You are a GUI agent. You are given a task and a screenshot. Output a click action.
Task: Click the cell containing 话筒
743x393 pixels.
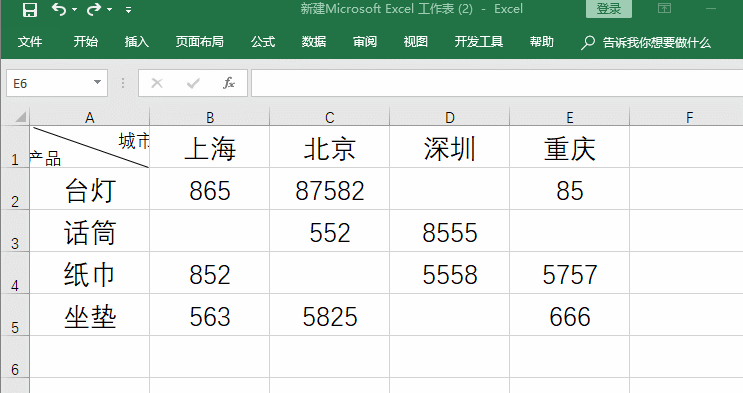[90, 231]
